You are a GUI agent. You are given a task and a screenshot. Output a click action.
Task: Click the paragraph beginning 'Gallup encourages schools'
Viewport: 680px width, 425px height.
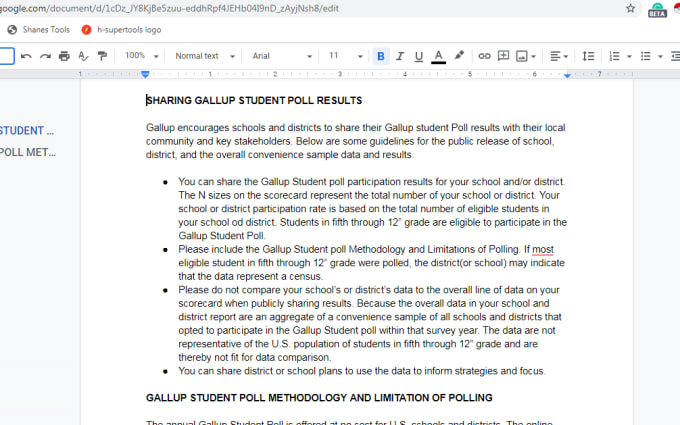356,141
